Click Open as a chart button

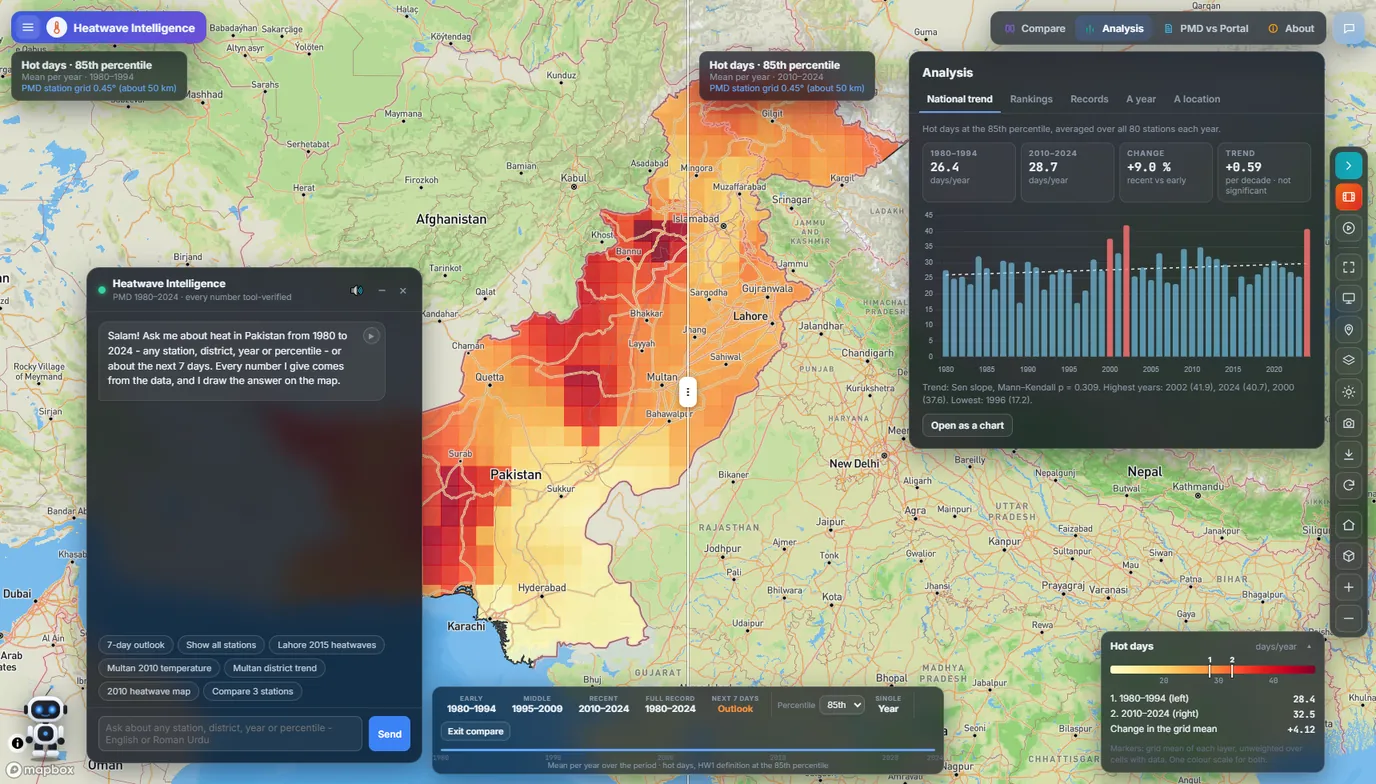pyautogui.click(x=967, y=425)
